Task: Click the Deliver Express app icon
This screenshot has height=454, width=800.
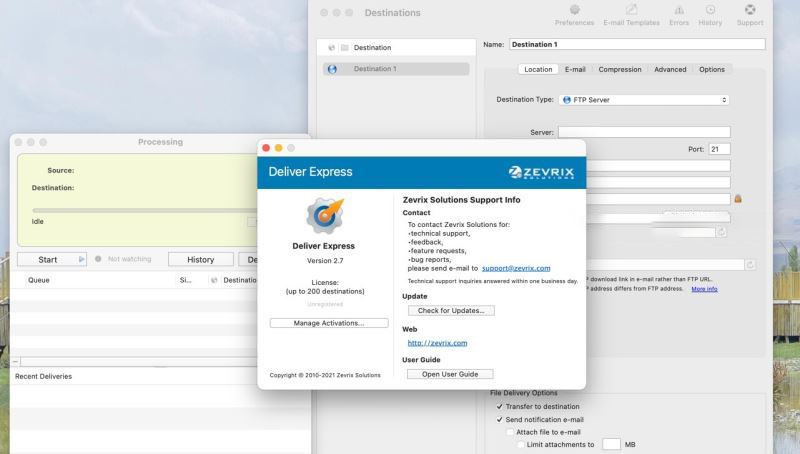Action: [x=324, y=215]
